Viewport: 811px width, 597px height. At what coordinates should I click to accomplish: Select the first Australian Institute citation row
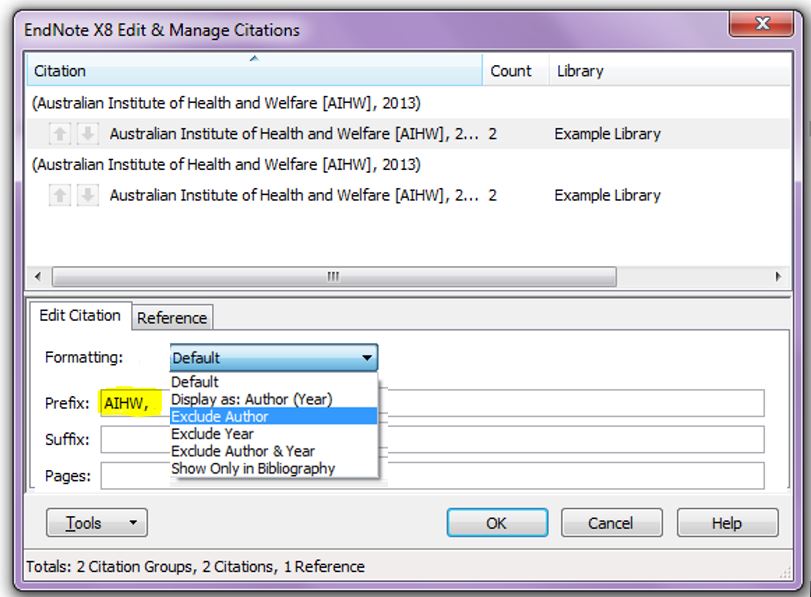[409, 134]
